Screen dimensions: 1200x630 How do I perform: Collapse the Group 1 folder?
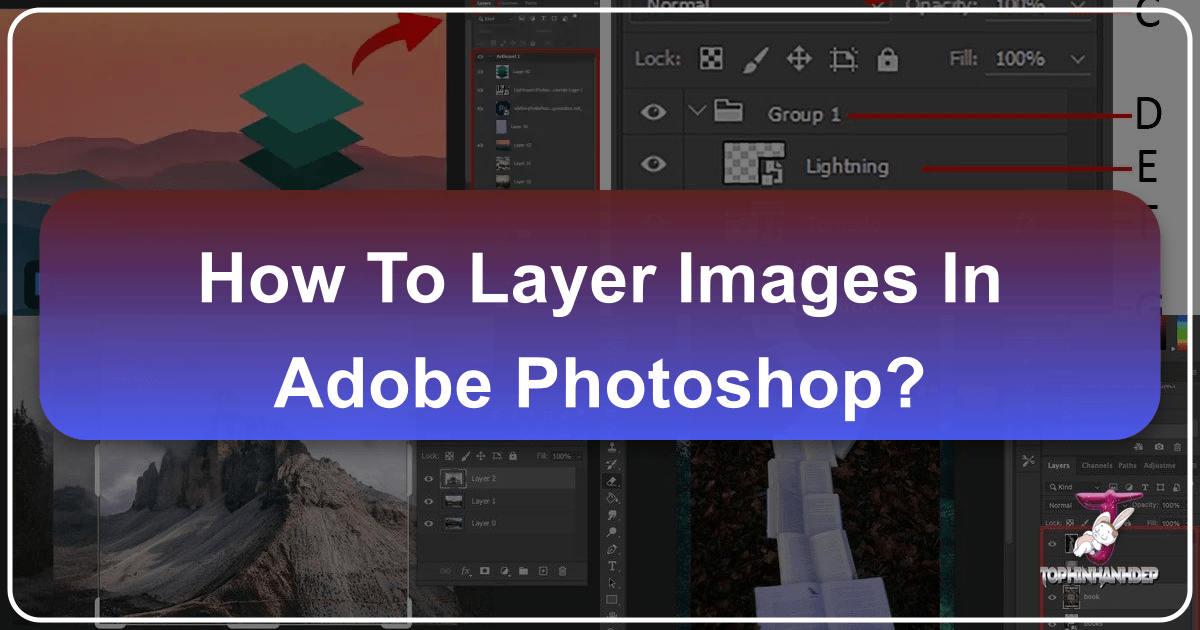(x=697, y=112)
